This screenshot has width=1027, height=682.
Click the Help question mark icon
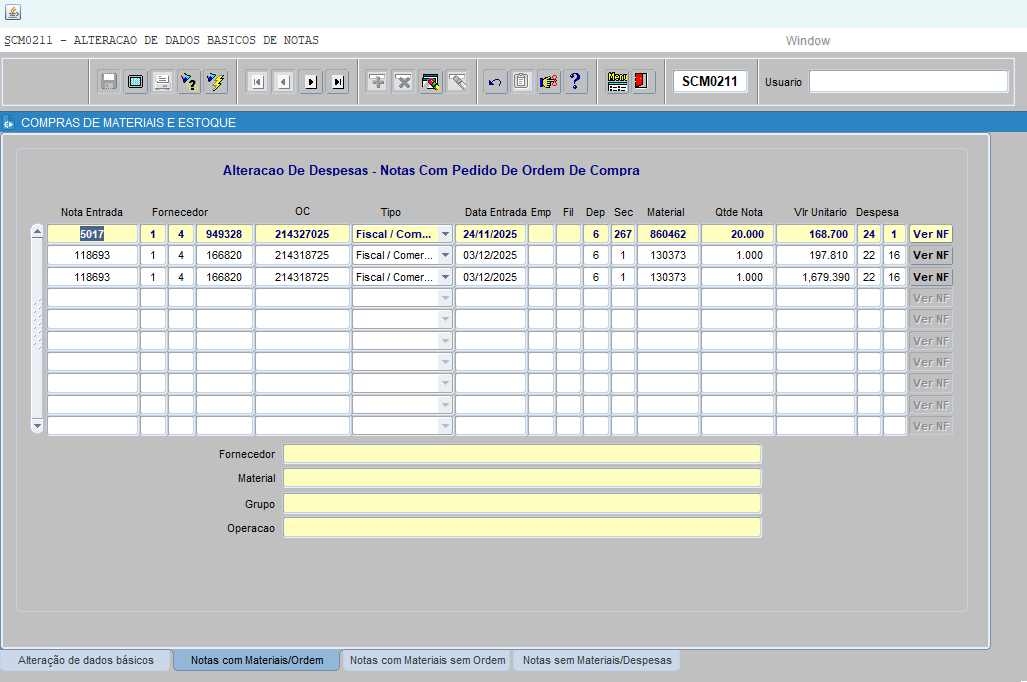coord(575,82)
